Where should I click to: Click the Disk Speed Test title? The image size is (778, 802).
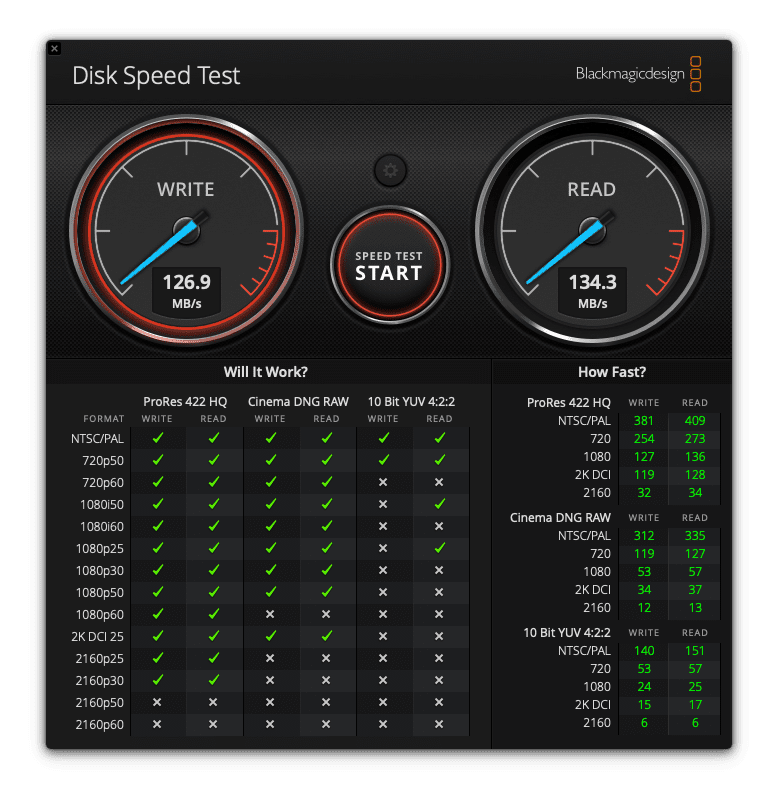tap(155, 76)
